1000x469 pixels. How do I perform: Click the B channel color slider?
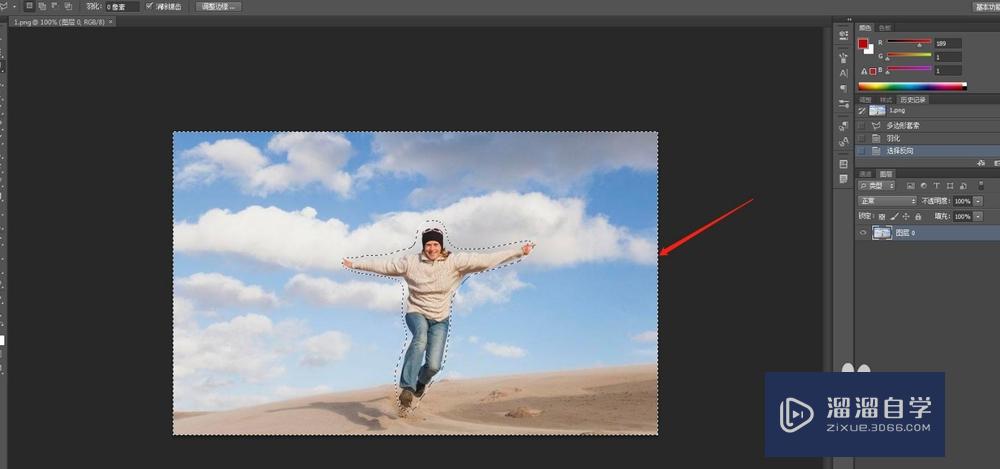click(909, 69)
